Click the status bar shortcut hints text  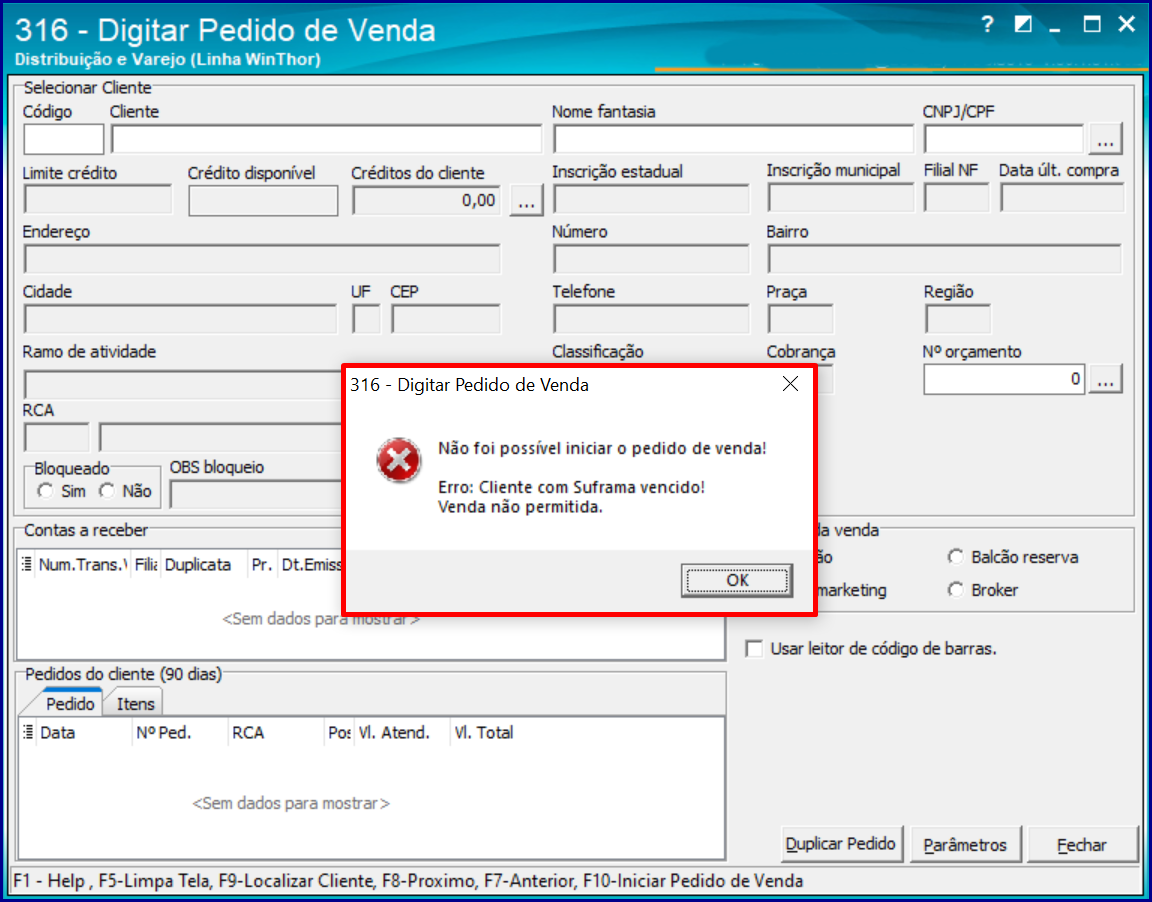tap(408, 881)
